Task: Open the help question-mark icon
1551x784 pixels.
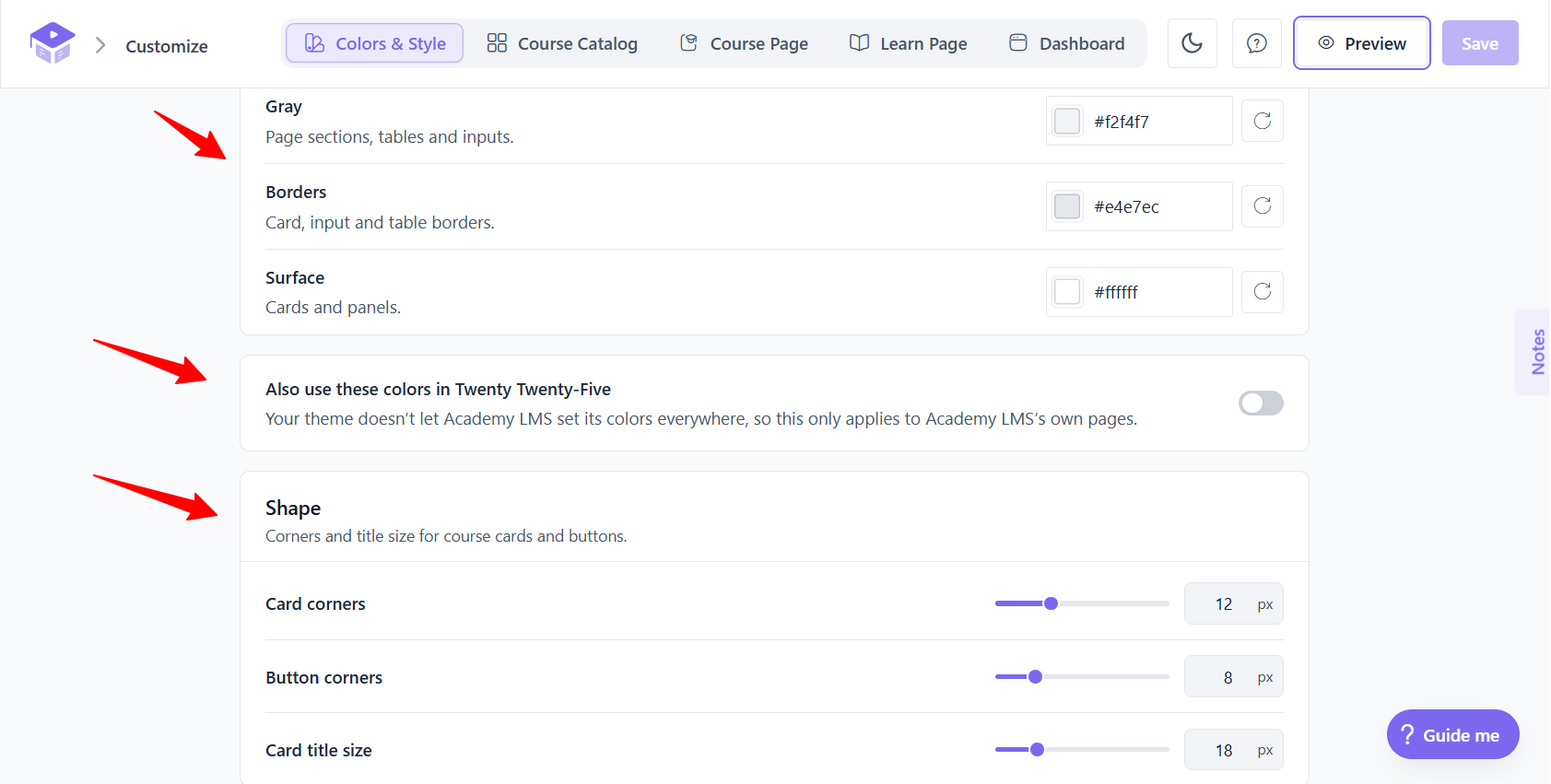Action: coord(1256,43)
